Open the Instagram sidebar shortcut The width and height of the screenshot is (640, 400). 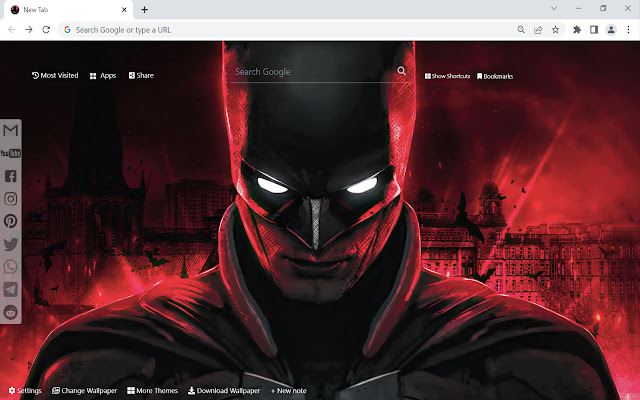coord(11,198)
